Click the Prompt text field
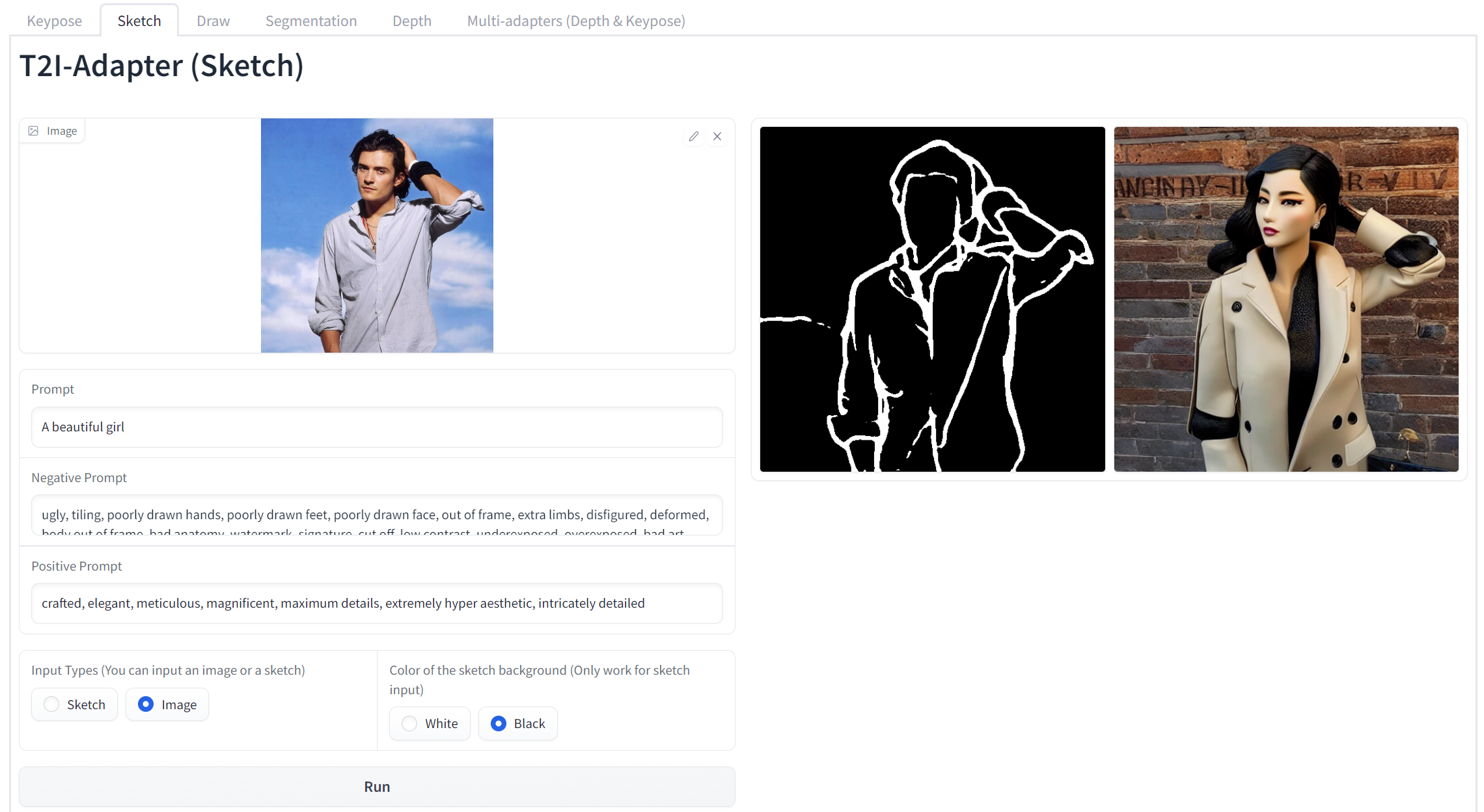The width and height of the screenshot is (1484, 812). (x=377, y=427)
